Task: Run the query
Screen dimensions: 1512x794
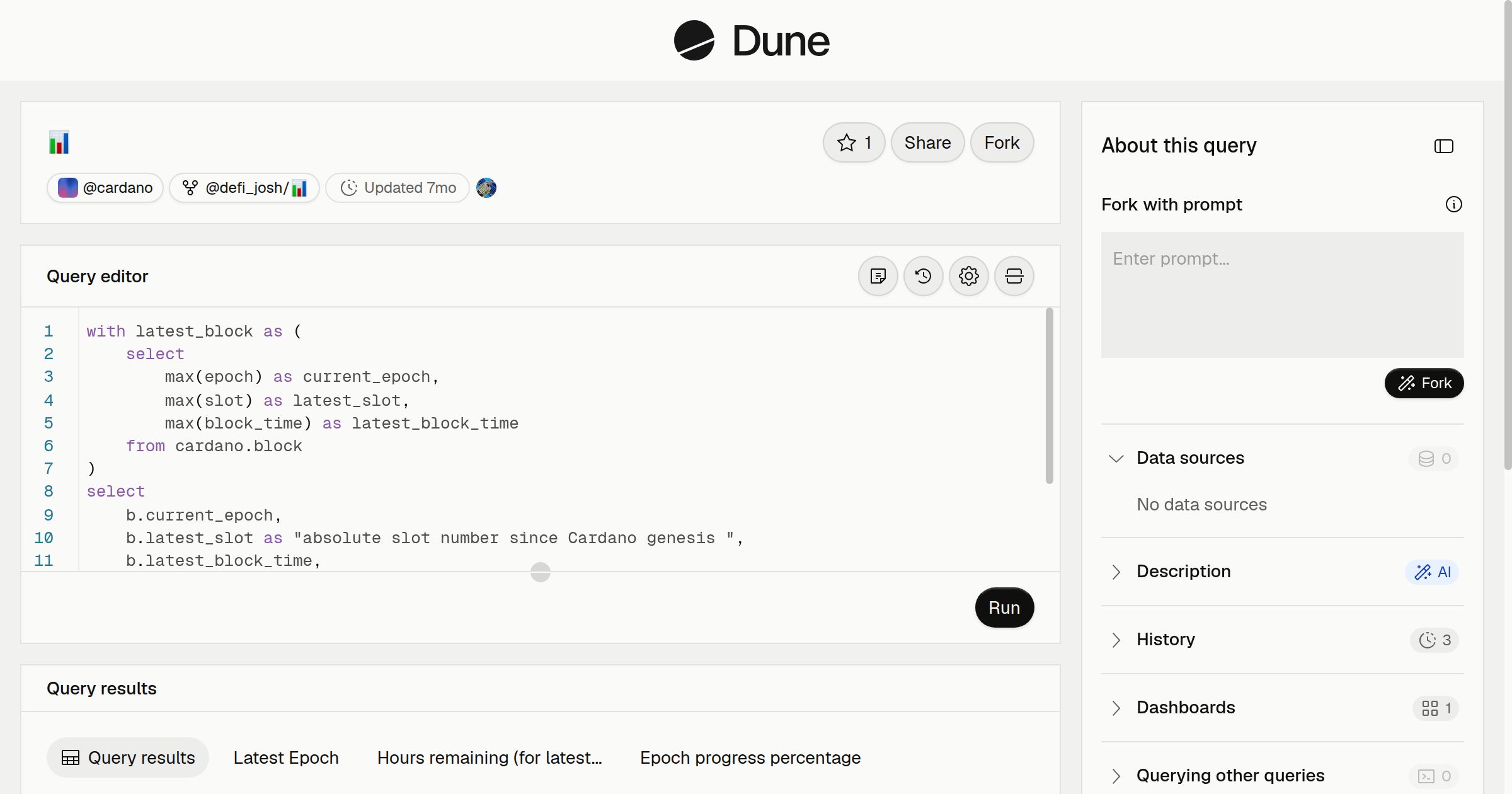Action: [1004, 607]
